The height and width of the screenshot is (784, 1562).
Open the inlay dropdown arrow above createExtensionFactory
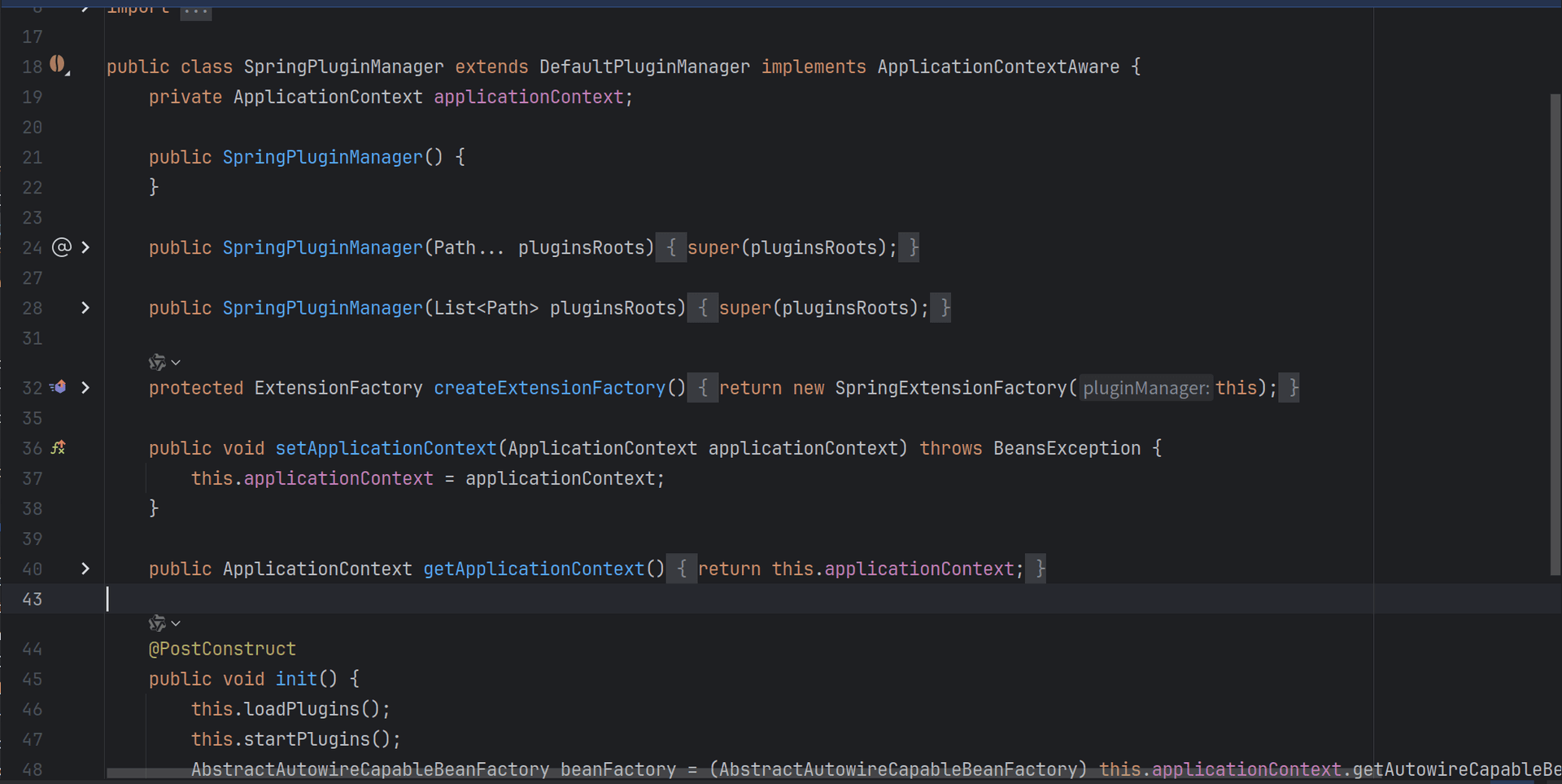[x=176, y=363]
